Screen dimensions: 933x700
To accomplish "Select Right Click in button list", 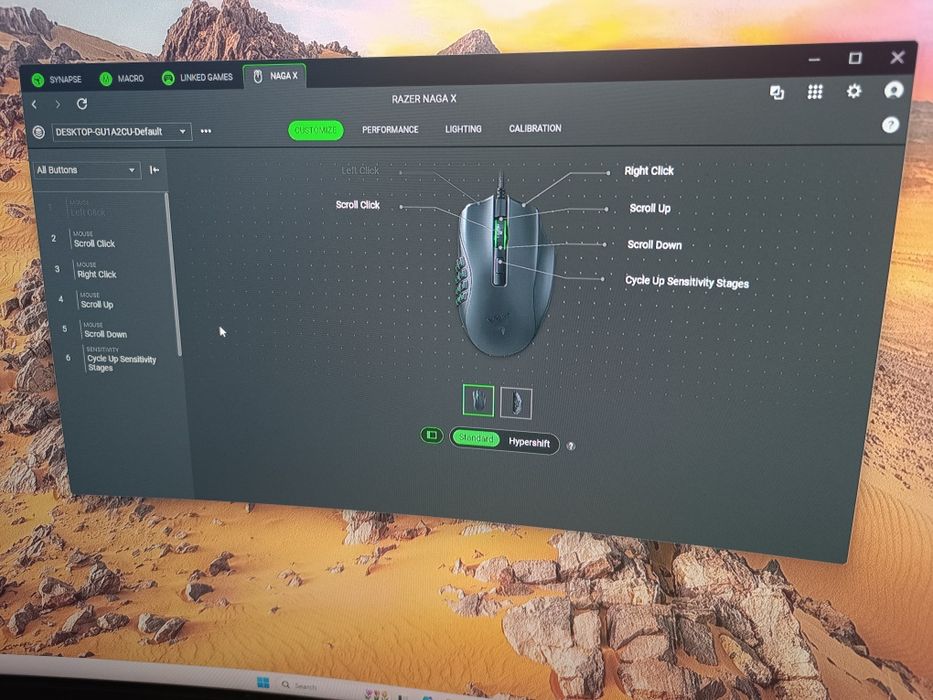I will (96, 270).
